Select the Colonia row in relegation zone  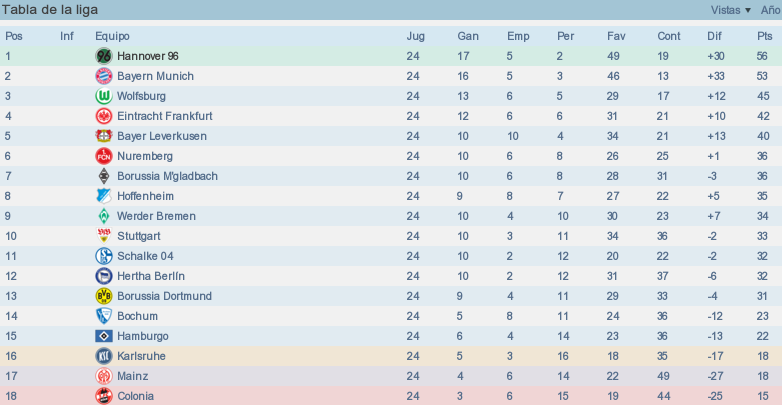pos(391,396)
